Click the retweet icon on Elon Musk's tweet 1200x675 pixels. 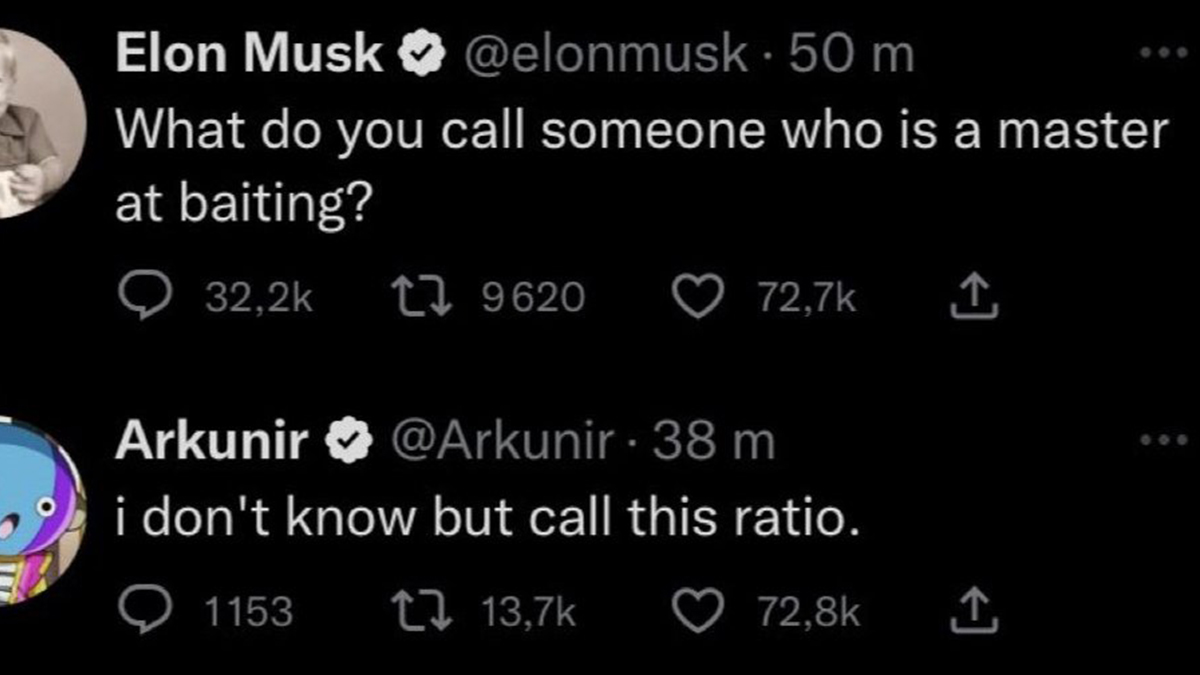[x=422, y=293]
